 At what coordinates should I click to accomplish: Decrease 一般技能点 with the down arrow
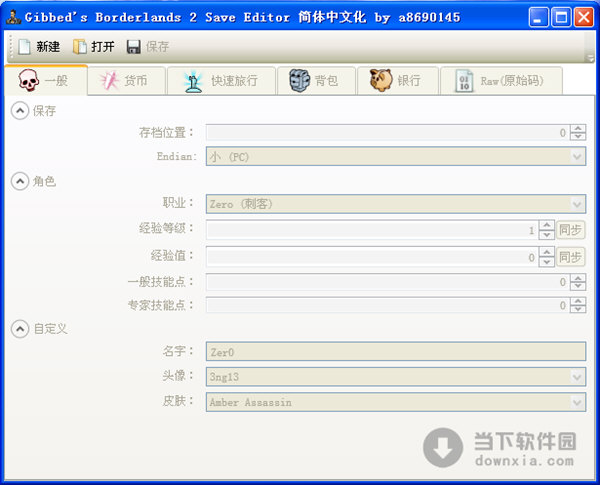(578, 286)
